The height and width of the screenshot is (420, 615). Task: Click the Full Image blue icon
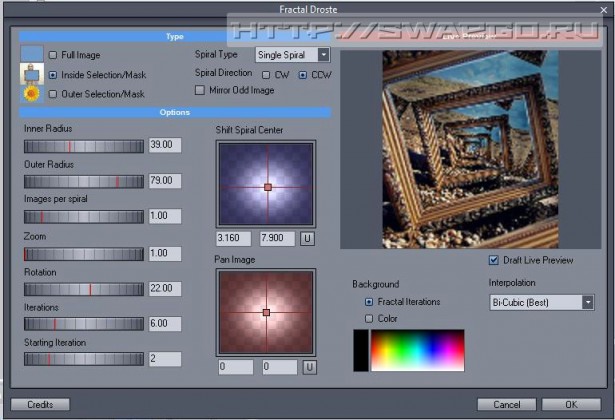pos(32,53)
